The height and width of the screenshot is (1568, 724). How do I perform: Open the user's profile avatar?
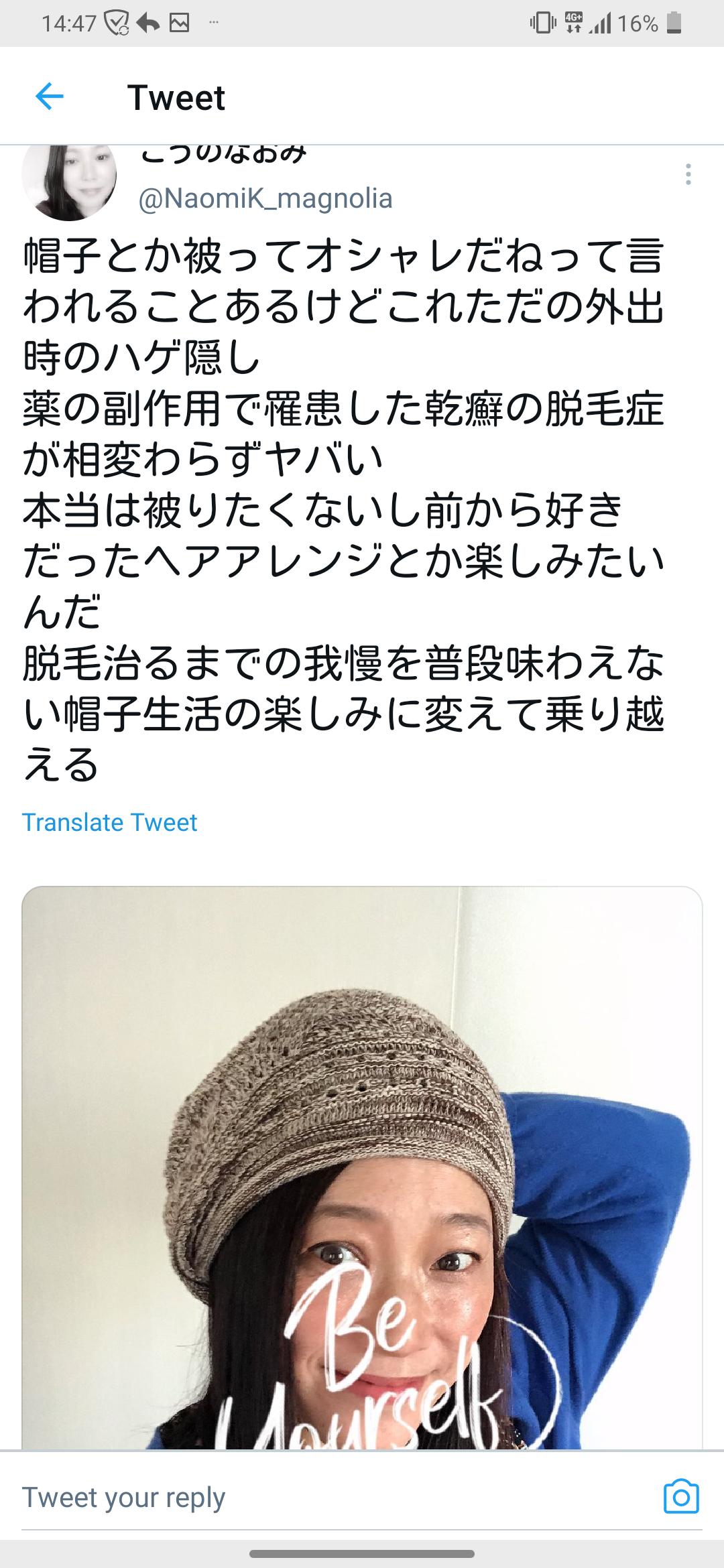click(x=69, y=181)
